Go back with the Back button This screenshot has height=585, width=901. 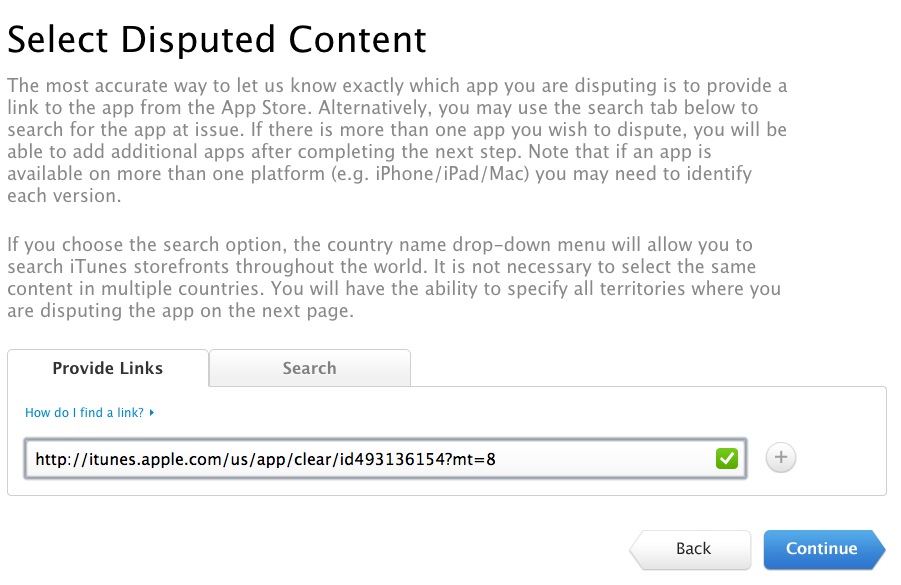691,549
